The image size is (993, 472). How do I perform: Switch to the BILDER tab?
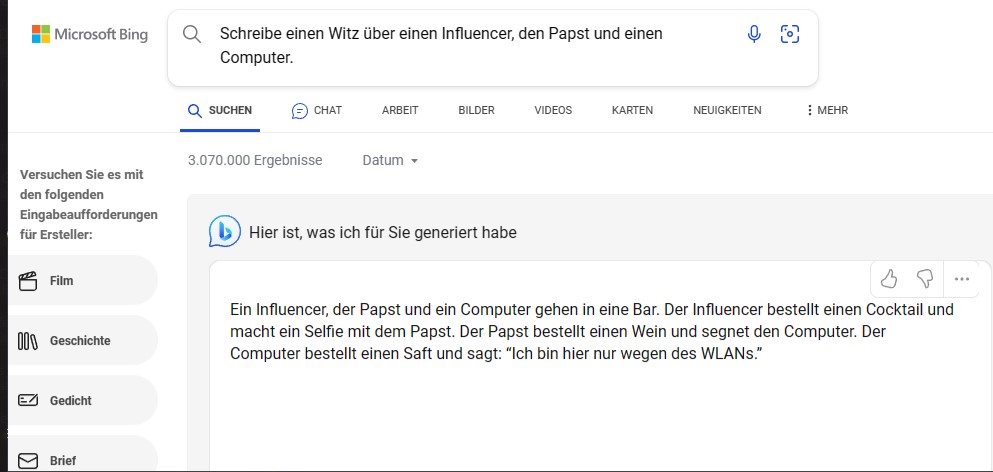click(476, 110)
